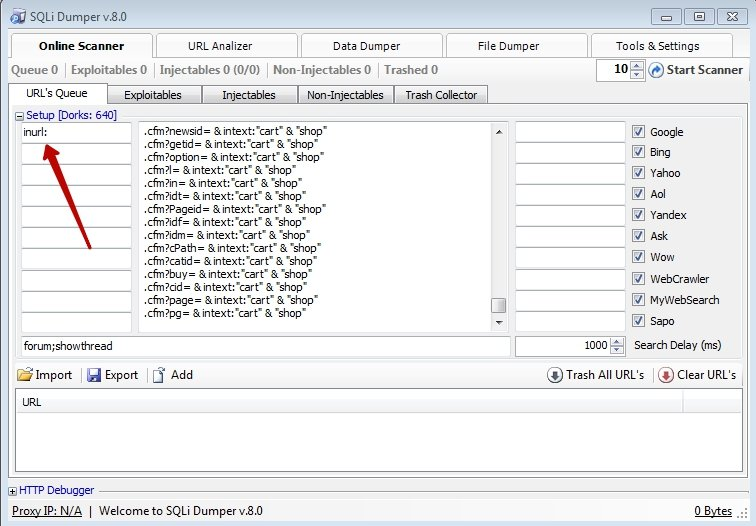
Task: Open the Injectables sub-tab
Action: pyautogui.click(x=248, y=95)
